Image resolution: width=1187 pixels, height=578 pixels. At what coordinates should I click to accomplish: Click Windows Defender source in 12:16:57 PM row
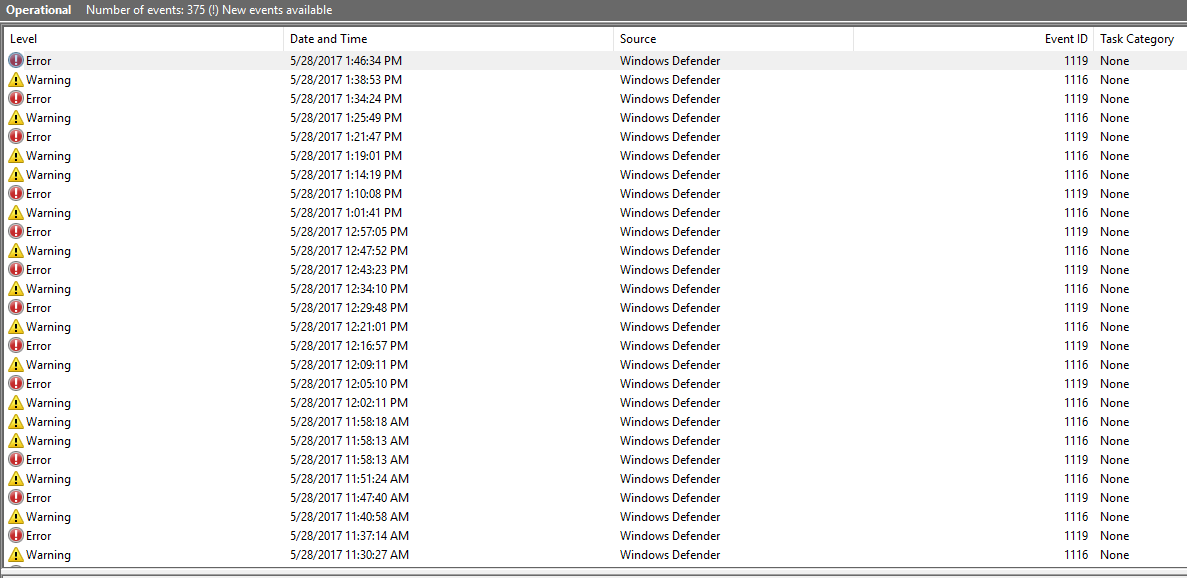tap(670, 345)
